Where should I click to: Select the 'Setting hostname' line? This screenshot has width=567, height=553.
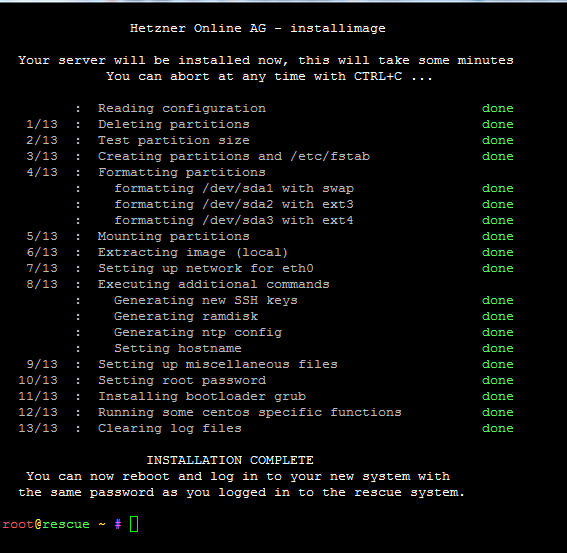point(178,348)
